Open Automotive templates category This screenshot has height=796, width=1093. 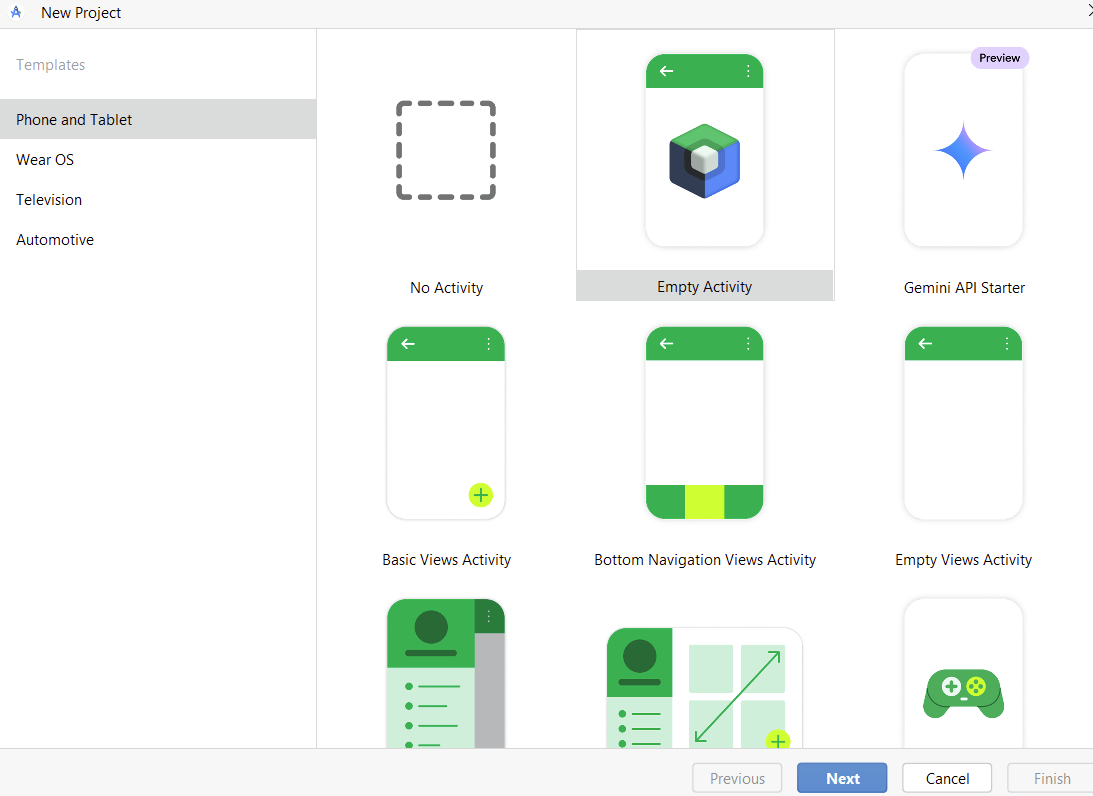click(x=55, y=240)
